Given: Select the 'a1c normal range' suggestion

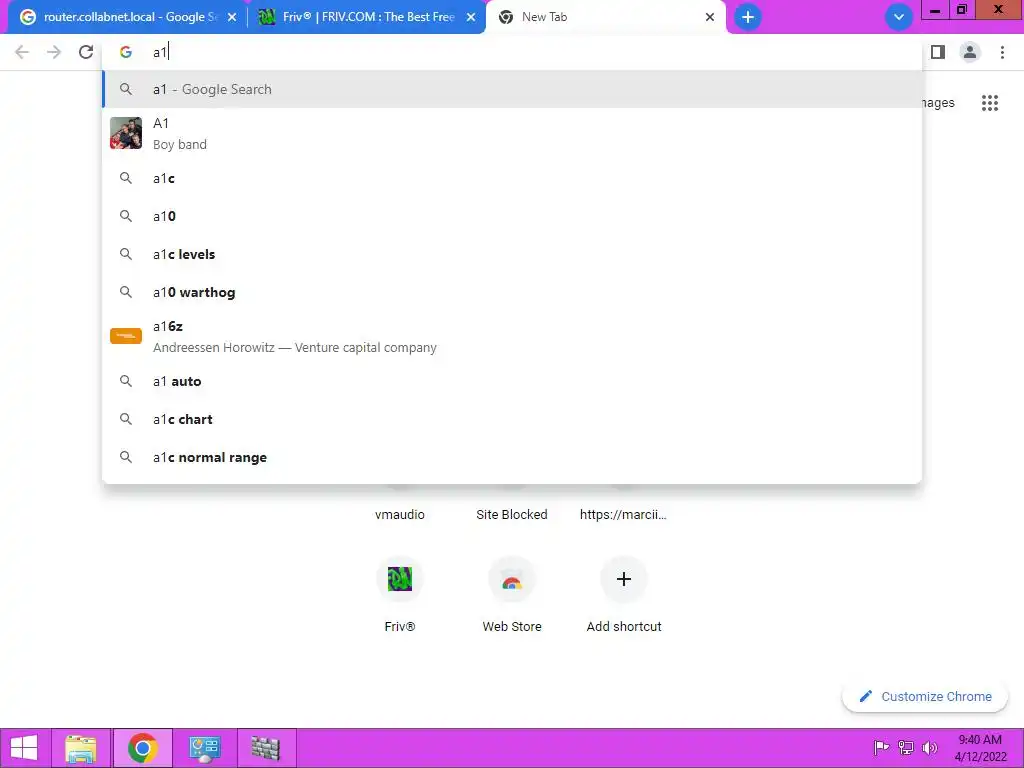Looking at the screenshot, I should [x=512, y=457].
